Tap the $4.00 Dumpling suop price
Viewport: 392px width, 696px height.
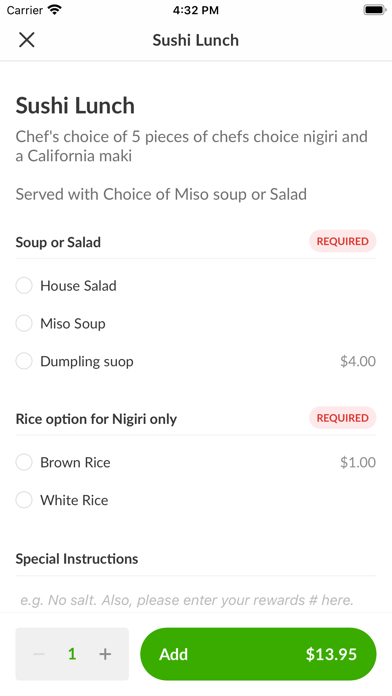tap(358, 361)
